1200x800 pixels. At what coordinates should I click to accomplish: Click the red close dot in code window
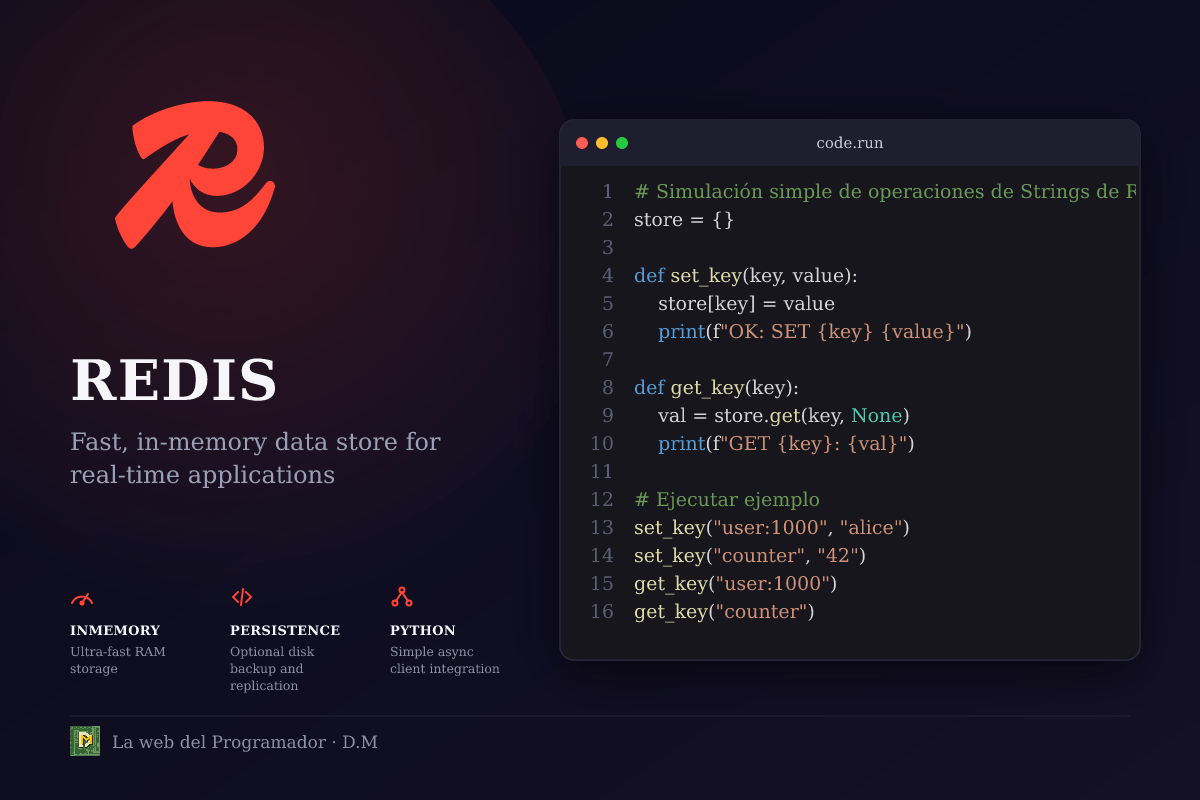(x=582, y=143)
